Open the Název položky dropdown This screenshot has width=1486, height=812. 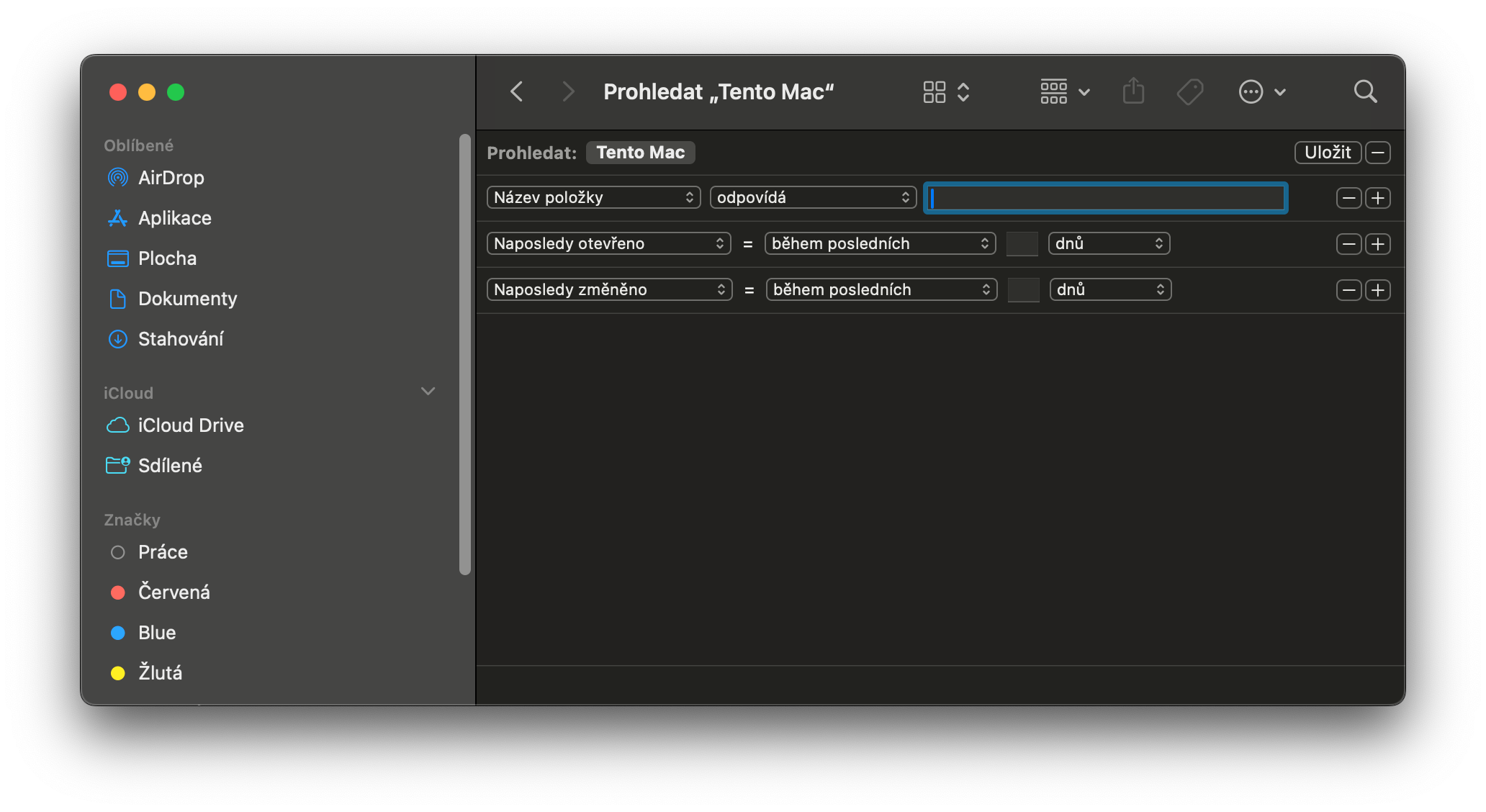(x=593, y=197)
